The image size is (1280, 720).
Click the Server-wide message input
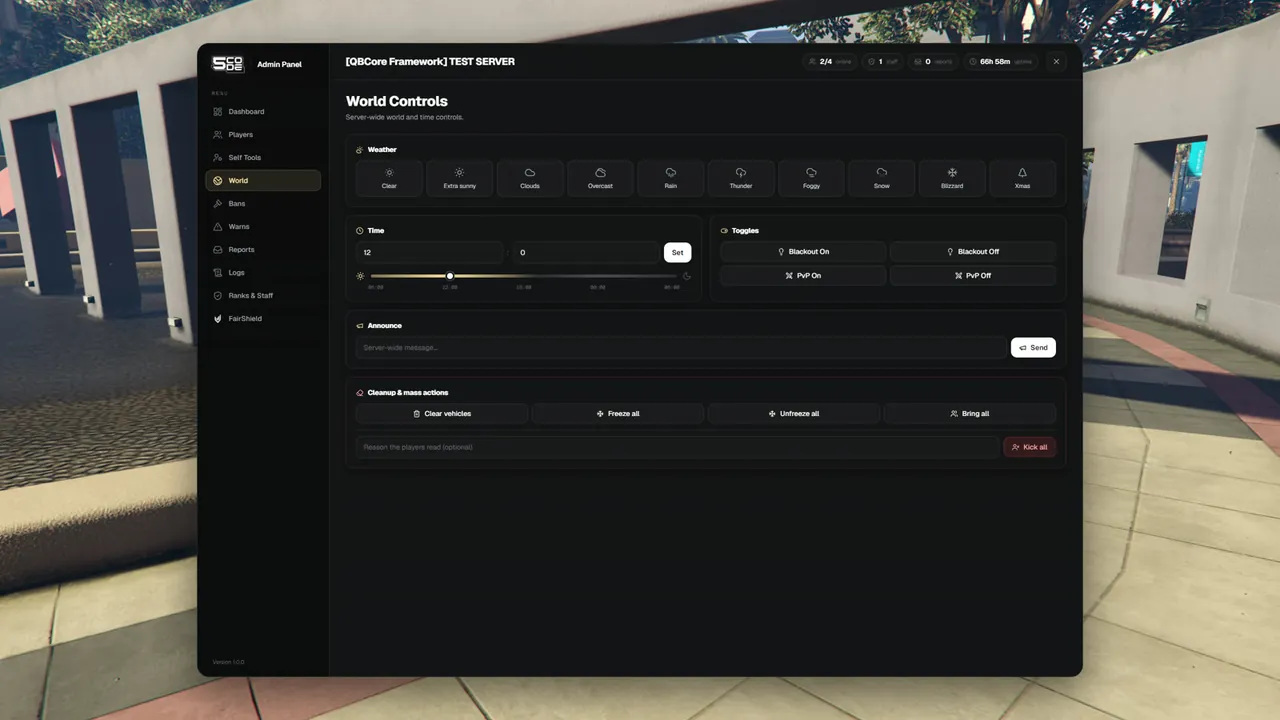[681, 348]
